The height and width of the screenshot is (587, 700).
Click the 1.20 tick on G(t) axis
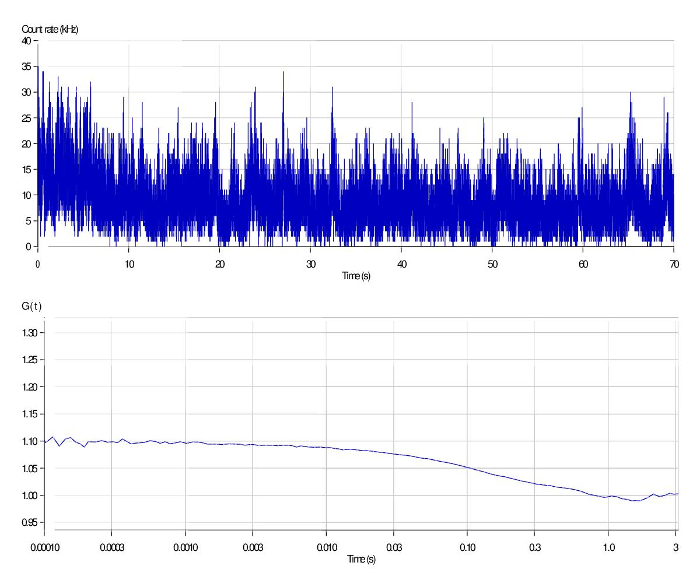pyautogui.click(x=30, y=387)
